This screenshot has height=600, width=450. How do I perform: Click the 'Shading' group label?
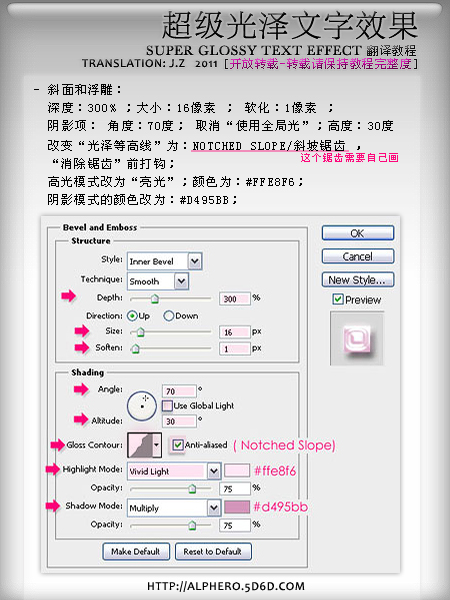tap(87, 373)
